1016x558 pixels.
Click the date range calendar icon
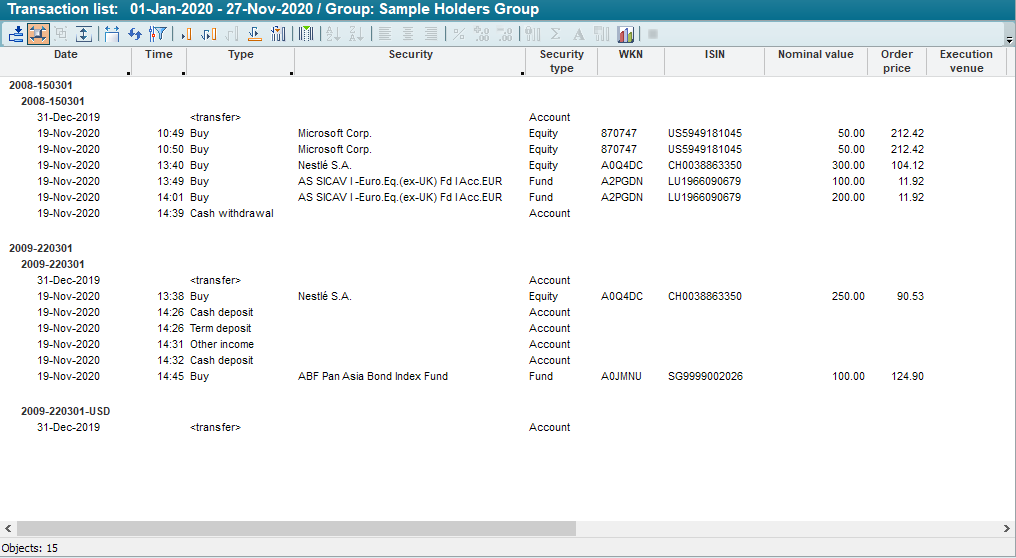tap(112, 34)
